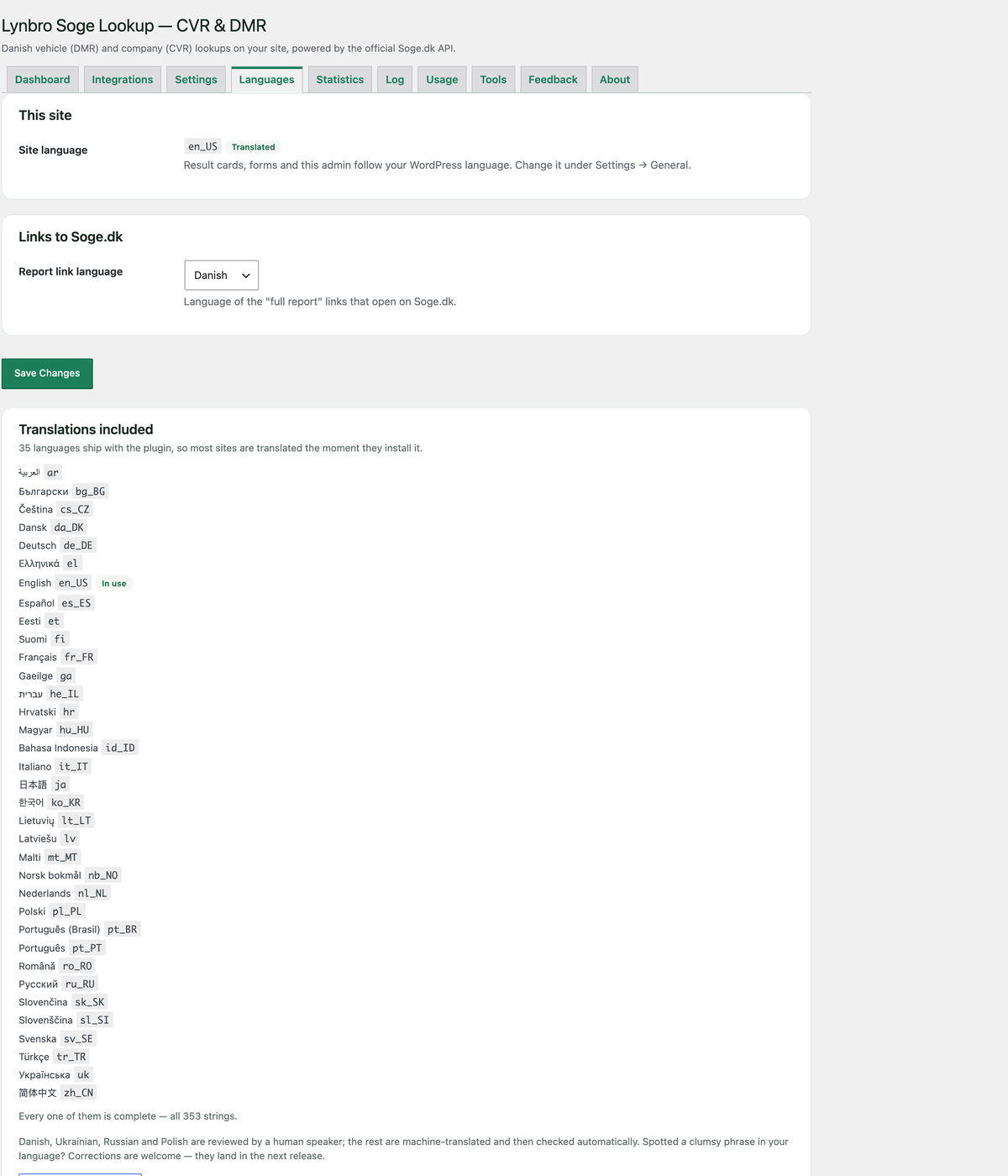Click the ro_RO code next to Română

point(77,966)
